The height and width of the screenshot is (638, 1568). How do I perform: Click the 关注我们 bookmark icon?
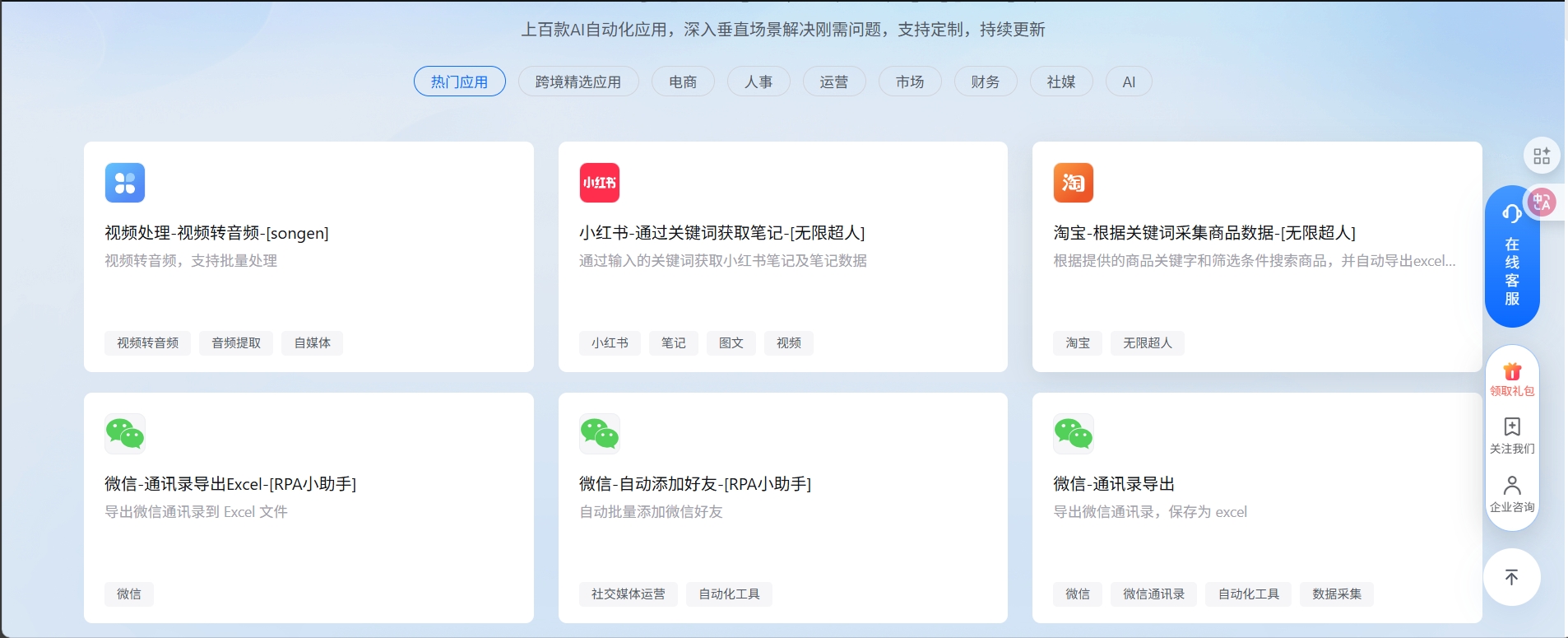click(x=1512, y=426)
